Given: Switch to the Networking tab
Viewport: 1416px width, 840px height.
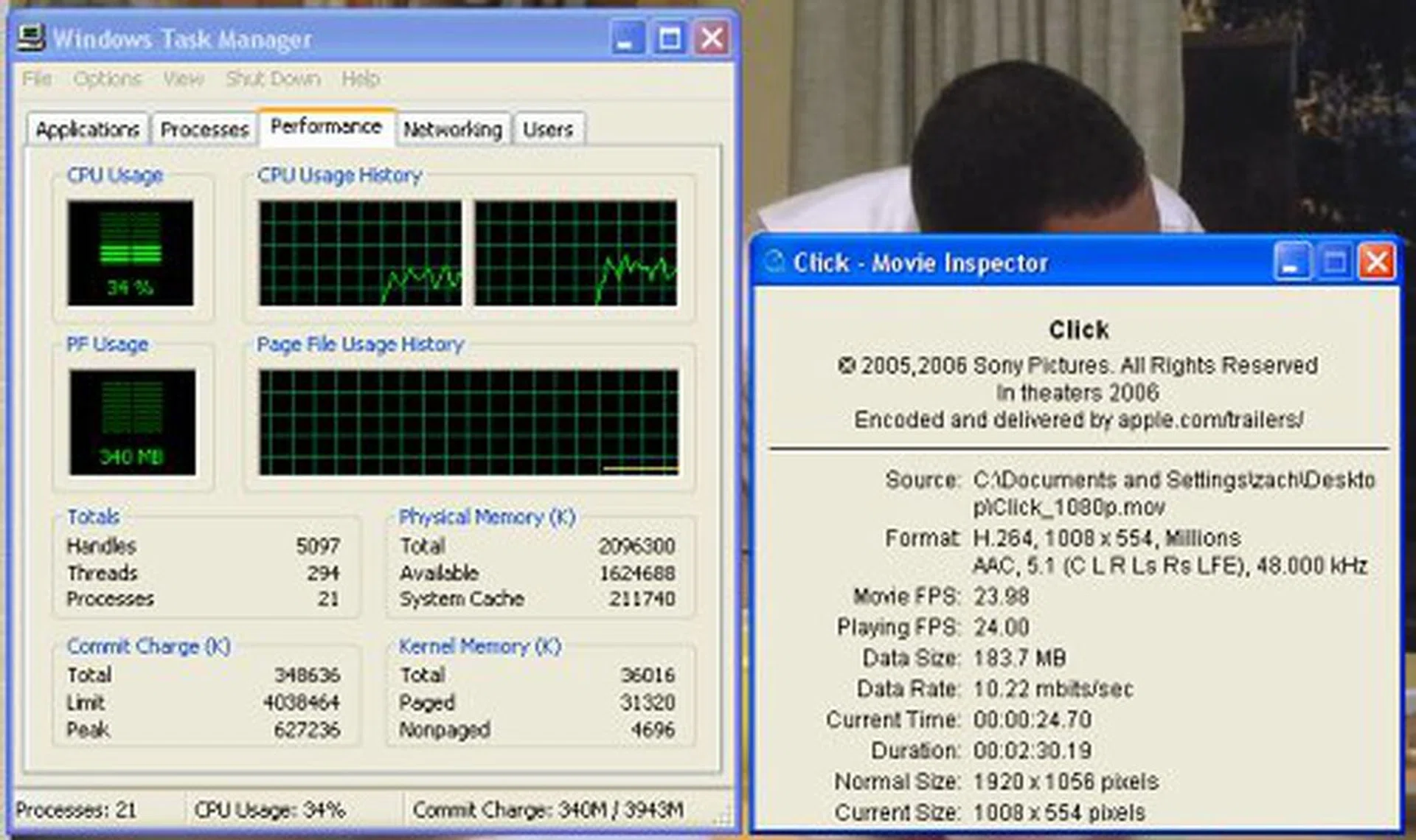Looking at the screenshot, I should click(453, 128).
